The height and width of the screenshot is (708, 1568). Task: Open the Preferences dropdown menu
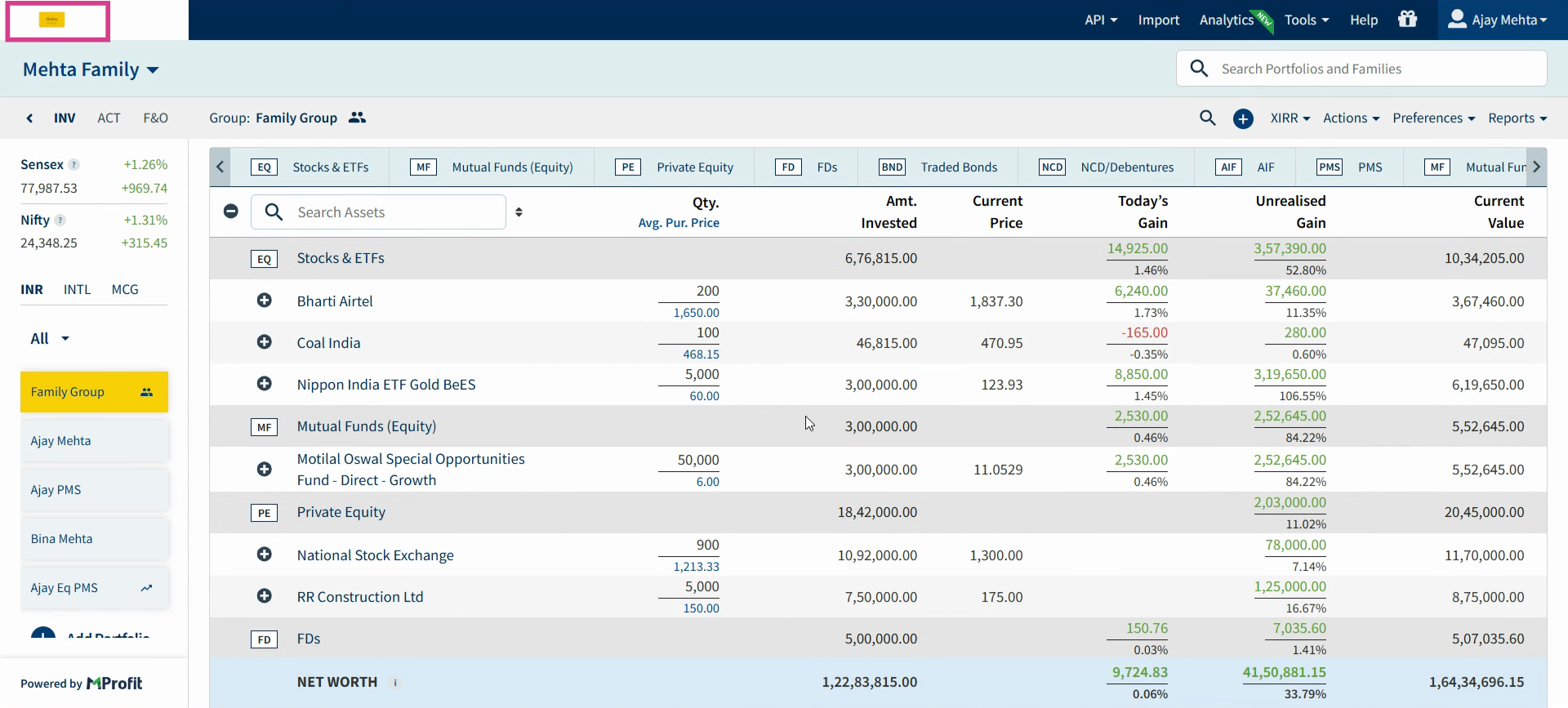1433,118
